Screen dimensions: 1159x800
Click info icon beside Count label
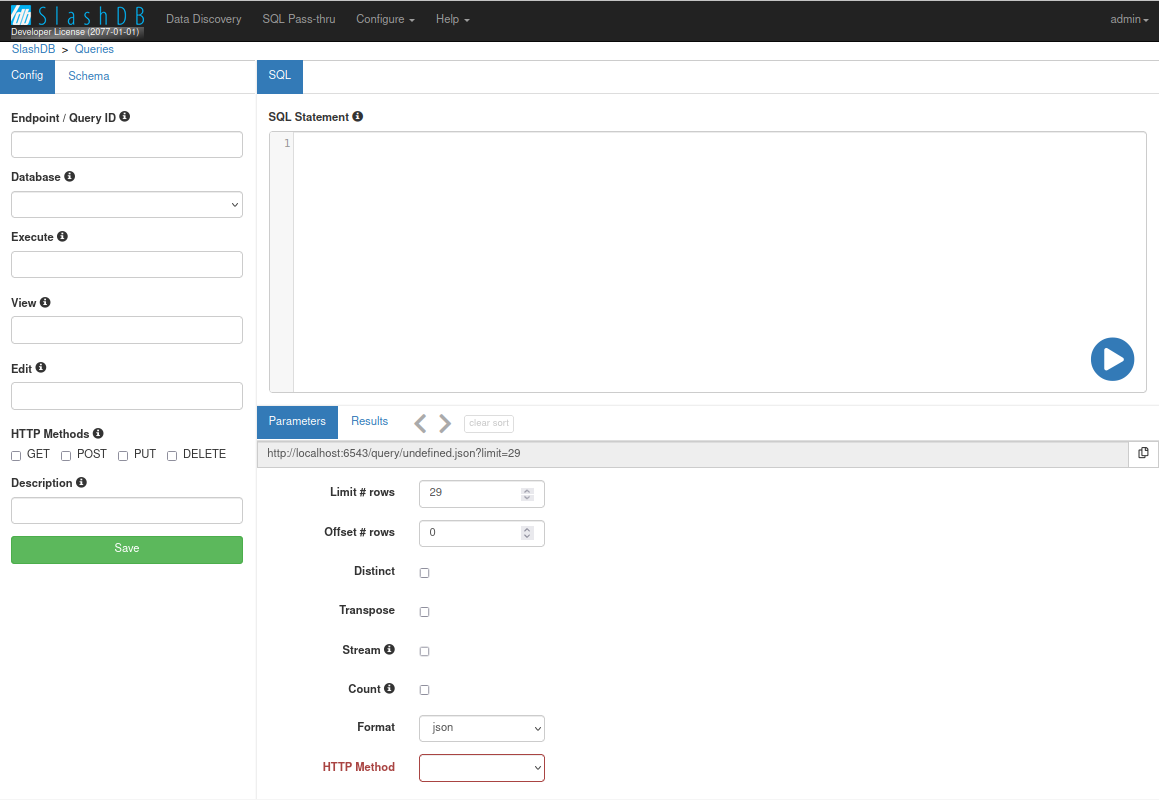[x=390, y=688]
